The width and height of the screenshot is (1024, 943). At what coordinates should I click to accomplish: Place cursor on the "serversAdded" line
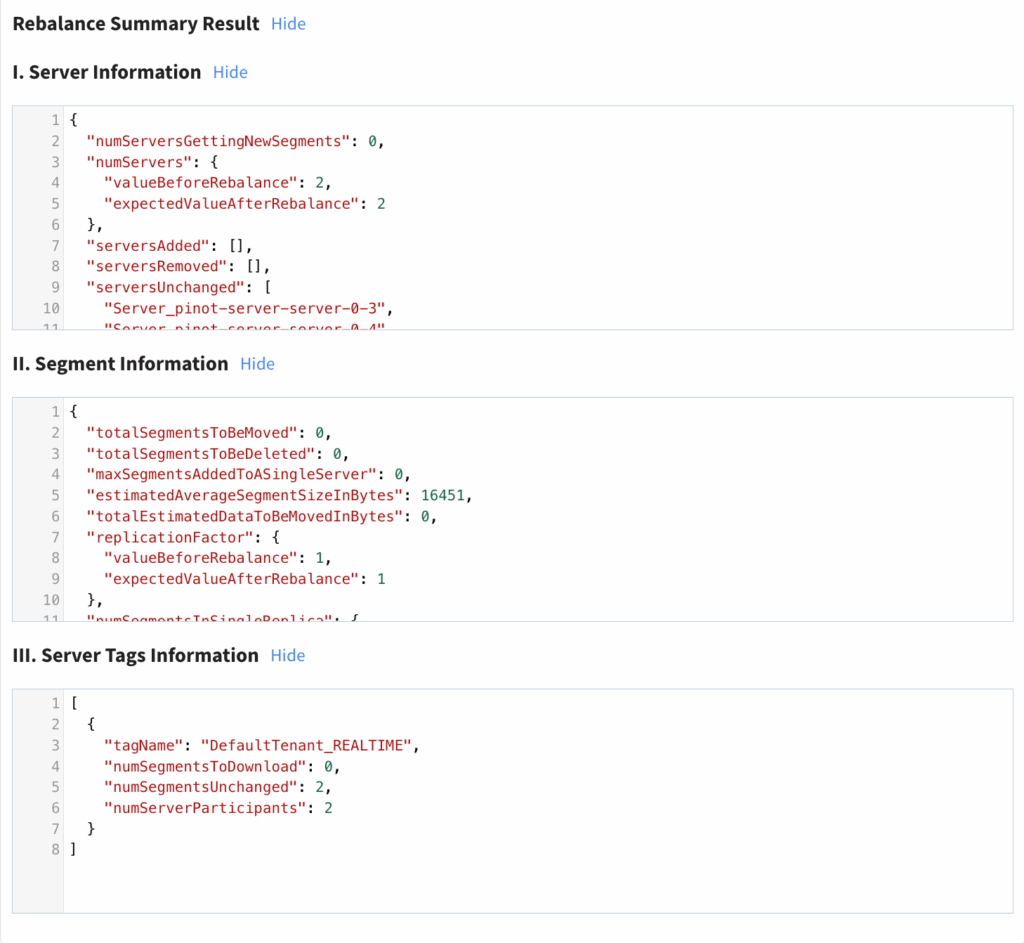[x=148, y=246]
